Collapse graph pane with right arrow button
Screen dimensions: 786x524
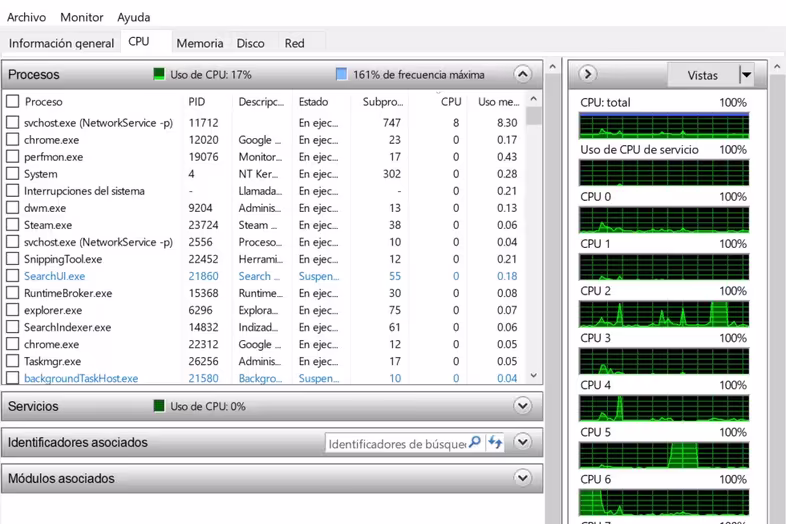(587, 74)
